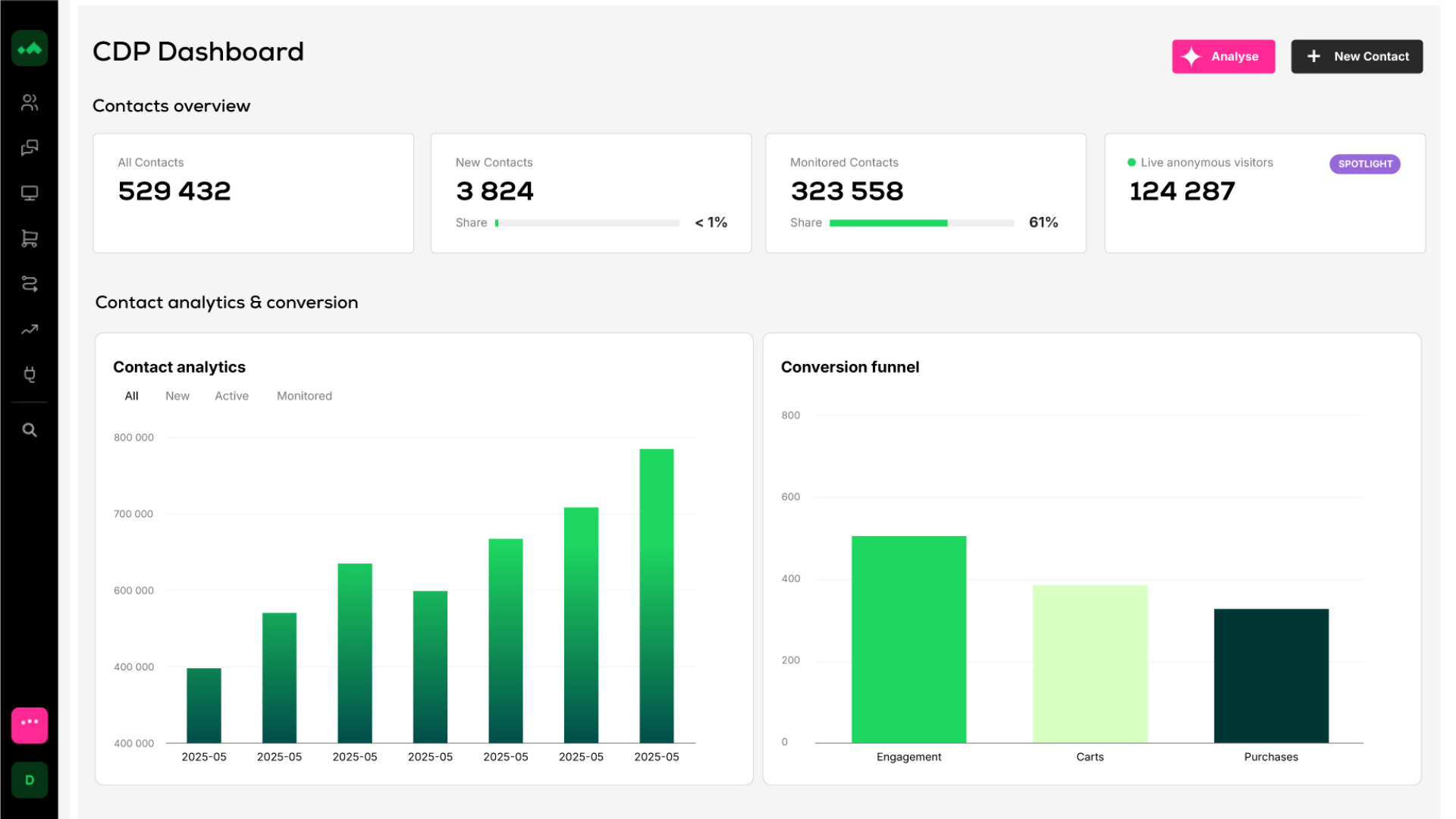Image resolution: width=1456 pixels, height=819 pixels.
Task: Select the New tab in Contact analytics
Action: (x=177, y=396)
